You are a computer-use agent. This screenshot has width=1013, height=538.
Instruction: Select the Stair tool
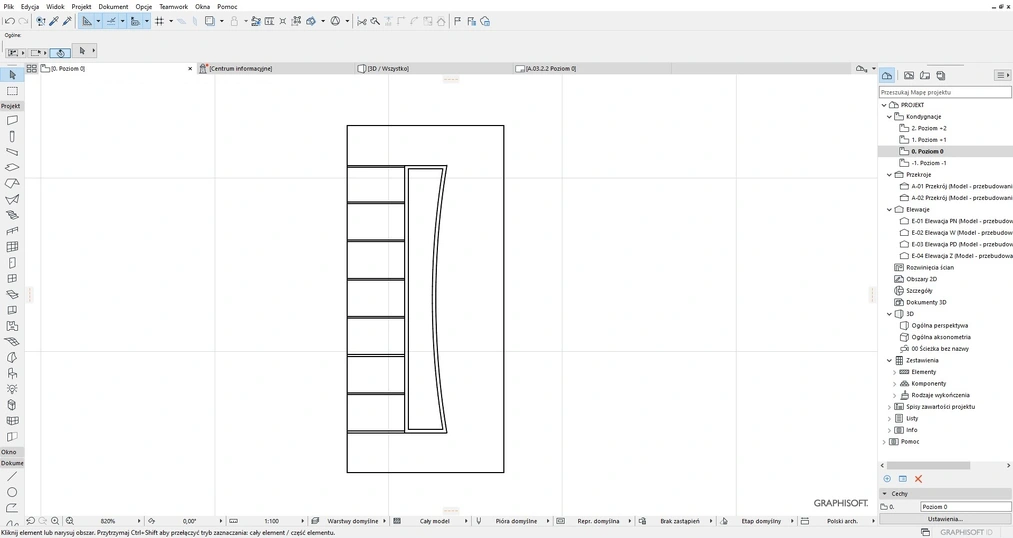coord(12,215)
